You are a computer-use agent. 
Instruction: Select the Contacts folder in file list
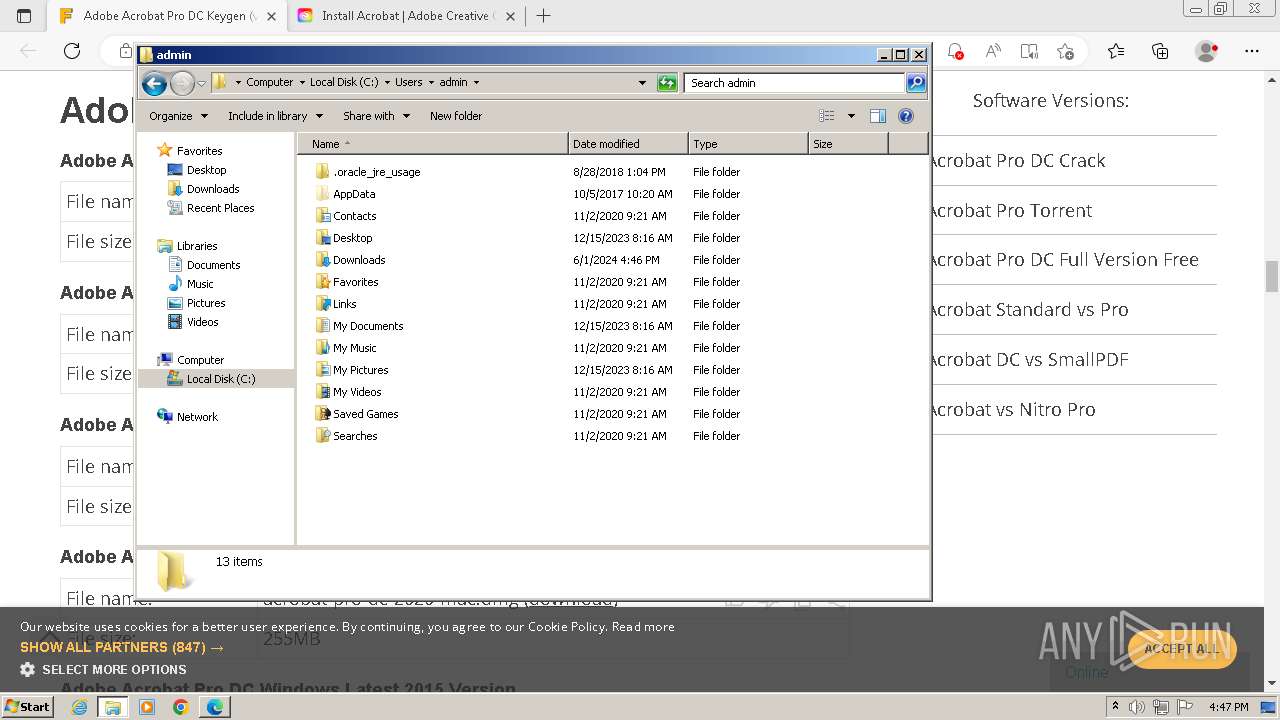(345, 216)
